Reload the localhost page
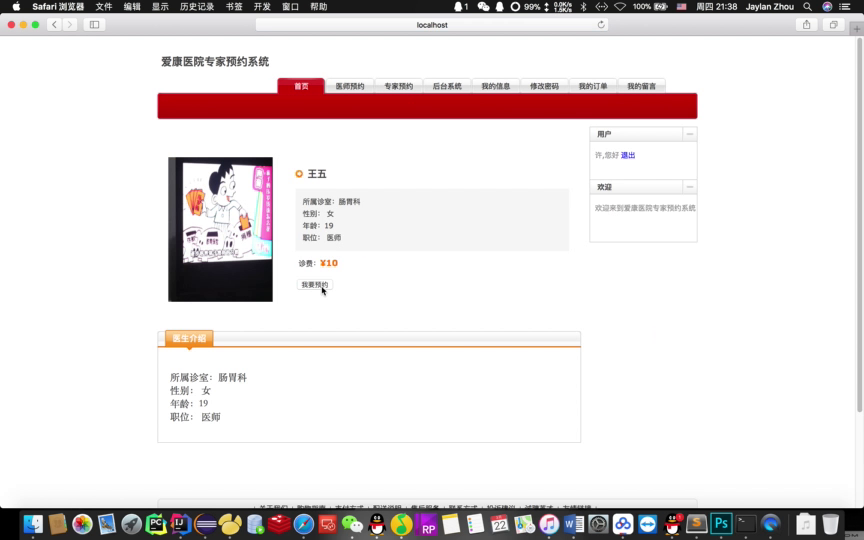This screenshot has width=864, height=540. click(601, 25)
